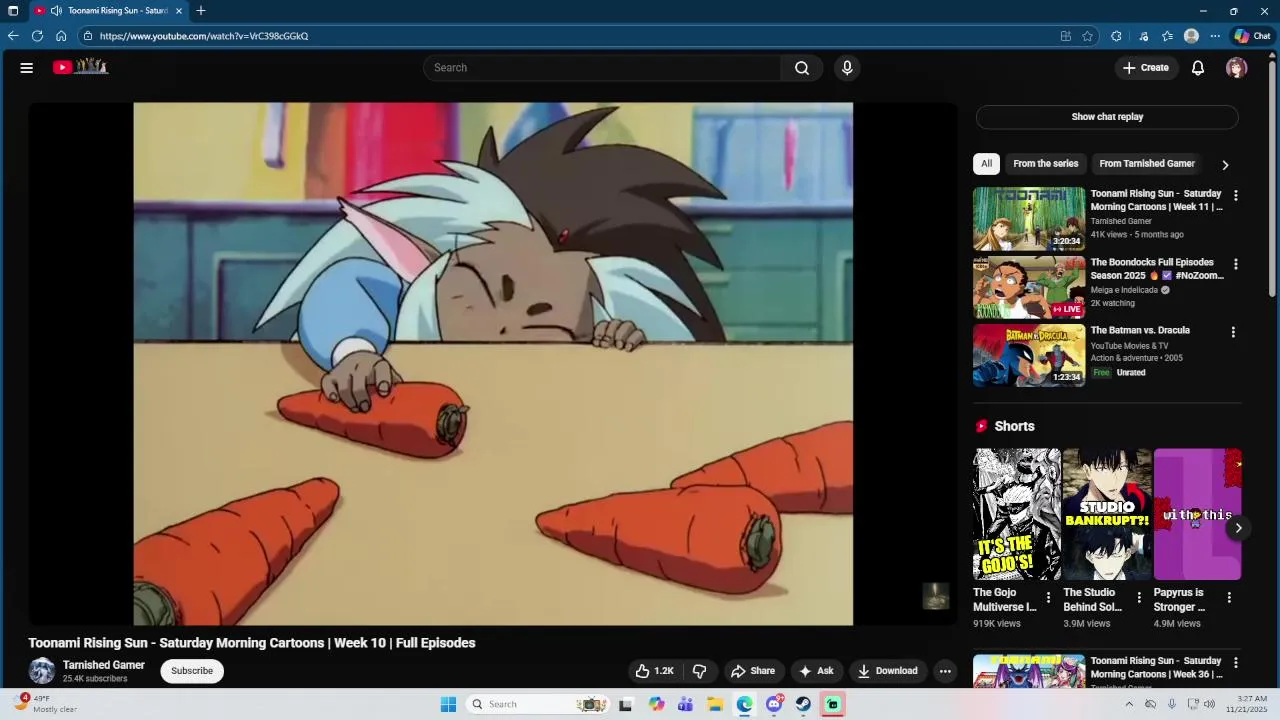Image resolution: width=1280 pixels, height=720 pixels.
Task: Select the All filter chip
Action: tap(986, 164)
